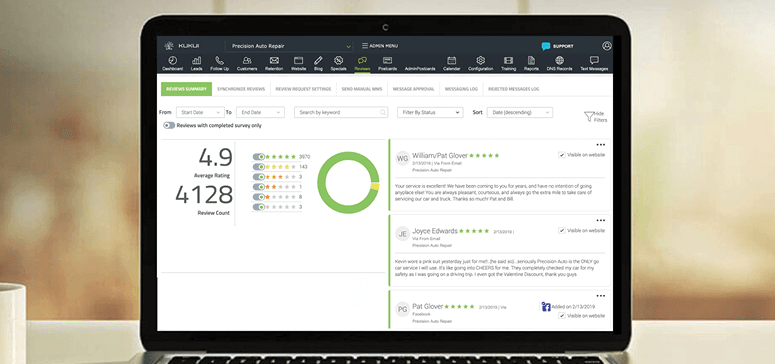Click the Support chat icon

pos(546,46)
